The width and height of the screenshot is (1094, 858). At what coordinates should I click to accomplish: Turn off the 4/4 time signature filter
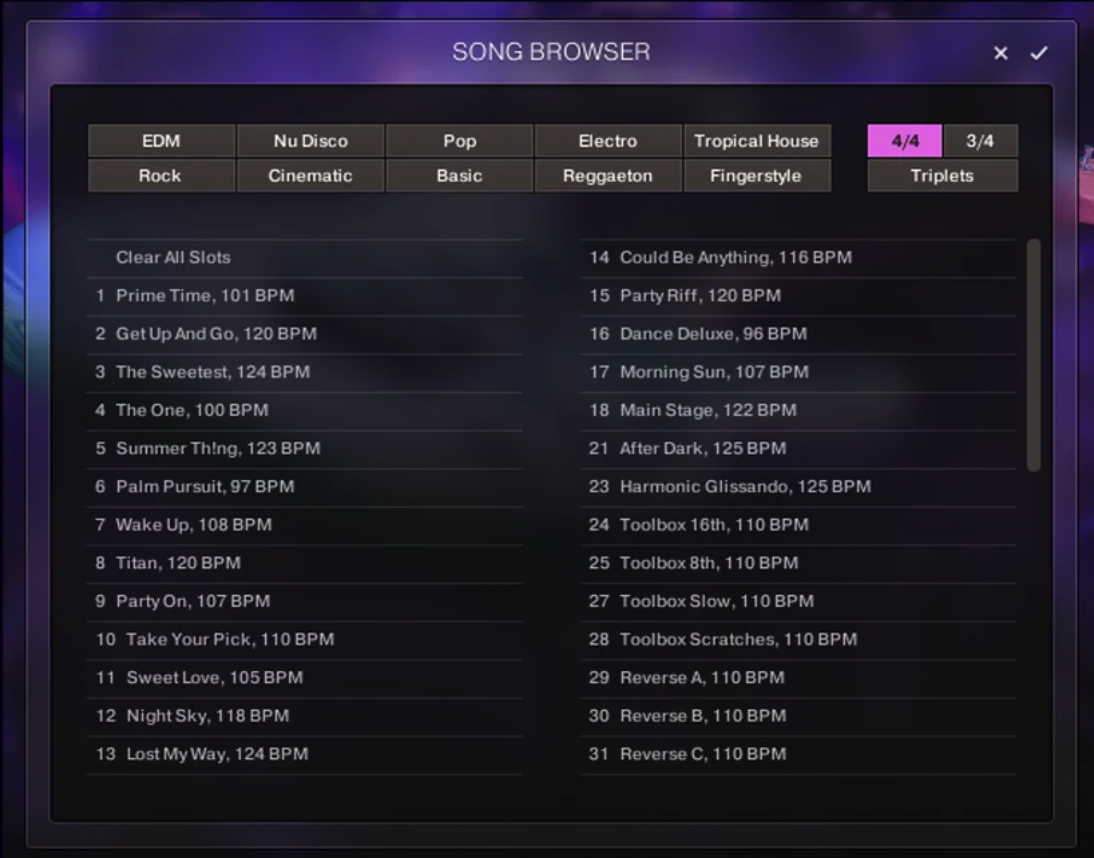[905, 141]
